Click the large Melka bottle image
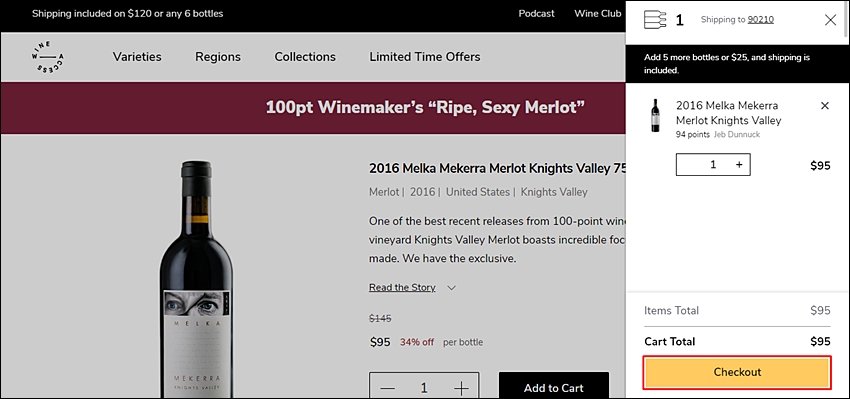 tap(196, 279)
